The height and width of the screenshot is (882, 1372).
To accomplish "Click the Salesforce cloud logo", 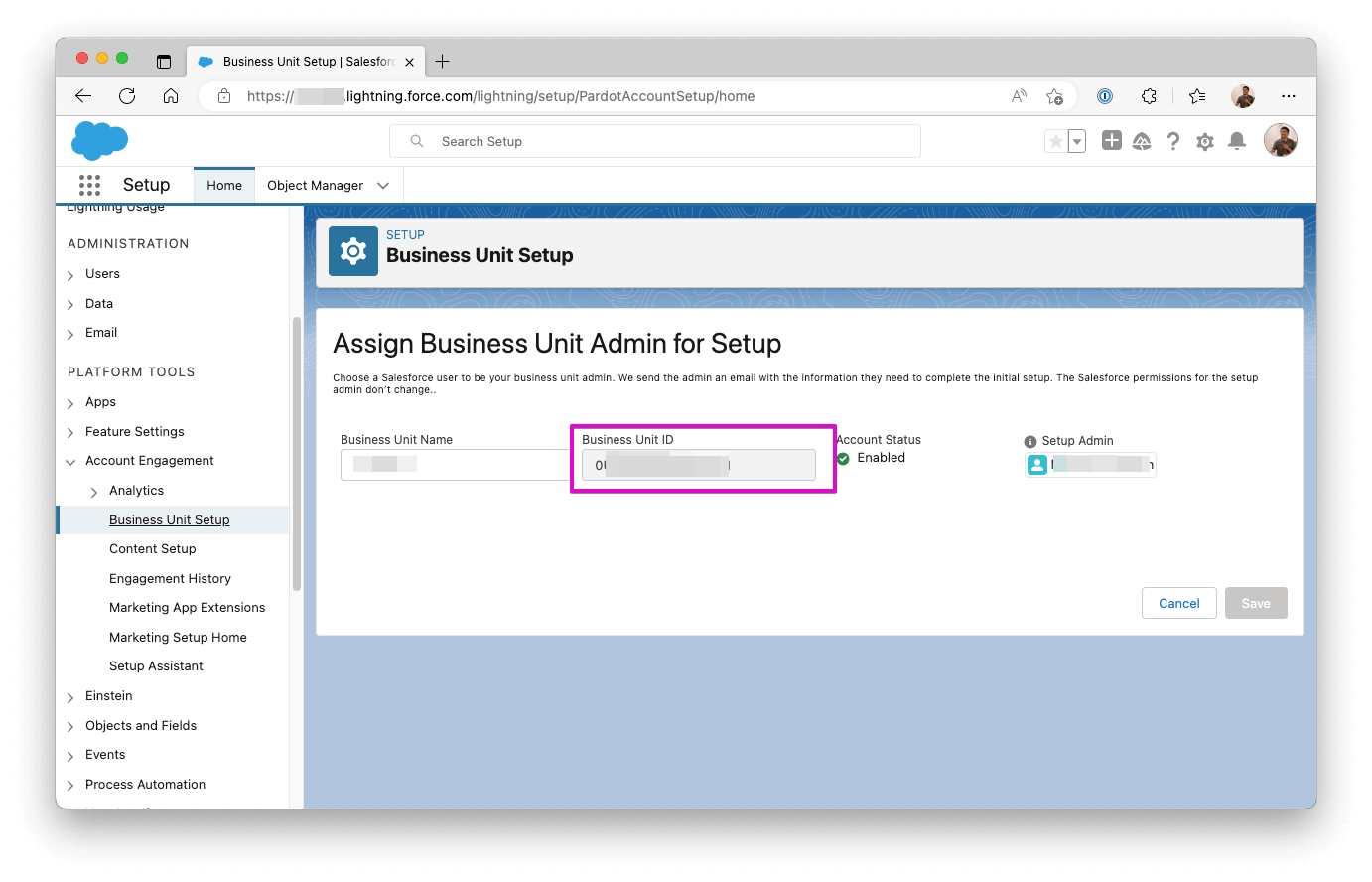I will [99, 140].
